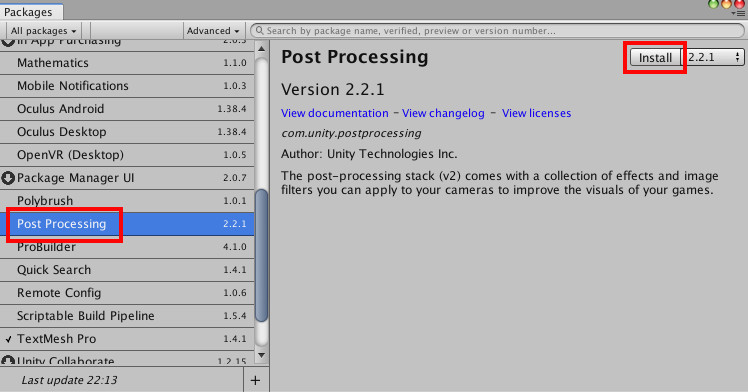748x392 pixels.
Task: Select the ProBuilder package
Action: pos(127,247)
